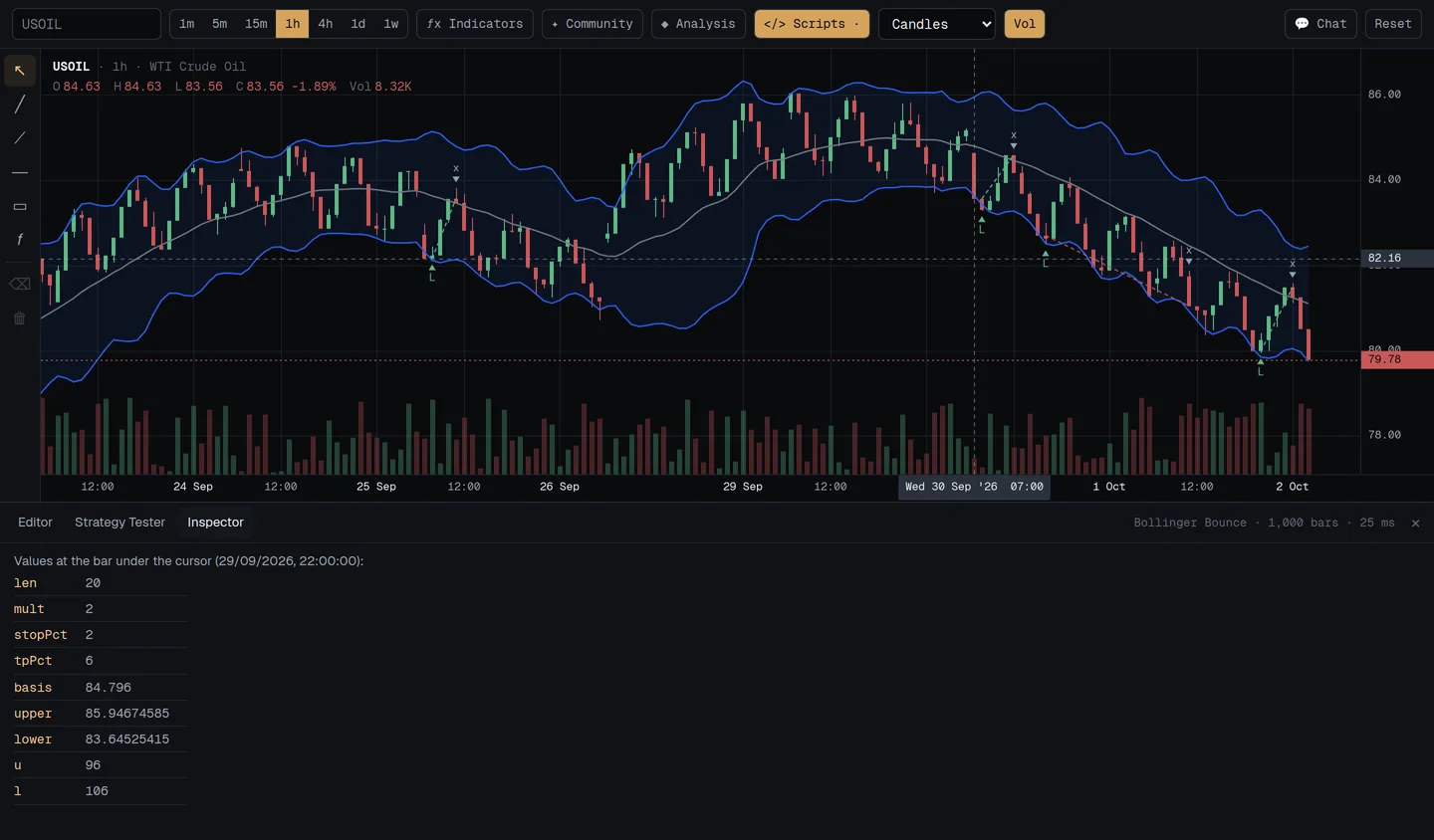The image size is (1434, 840).
Task: Click the 'lower' value 83.64525415
Action: 127,739
